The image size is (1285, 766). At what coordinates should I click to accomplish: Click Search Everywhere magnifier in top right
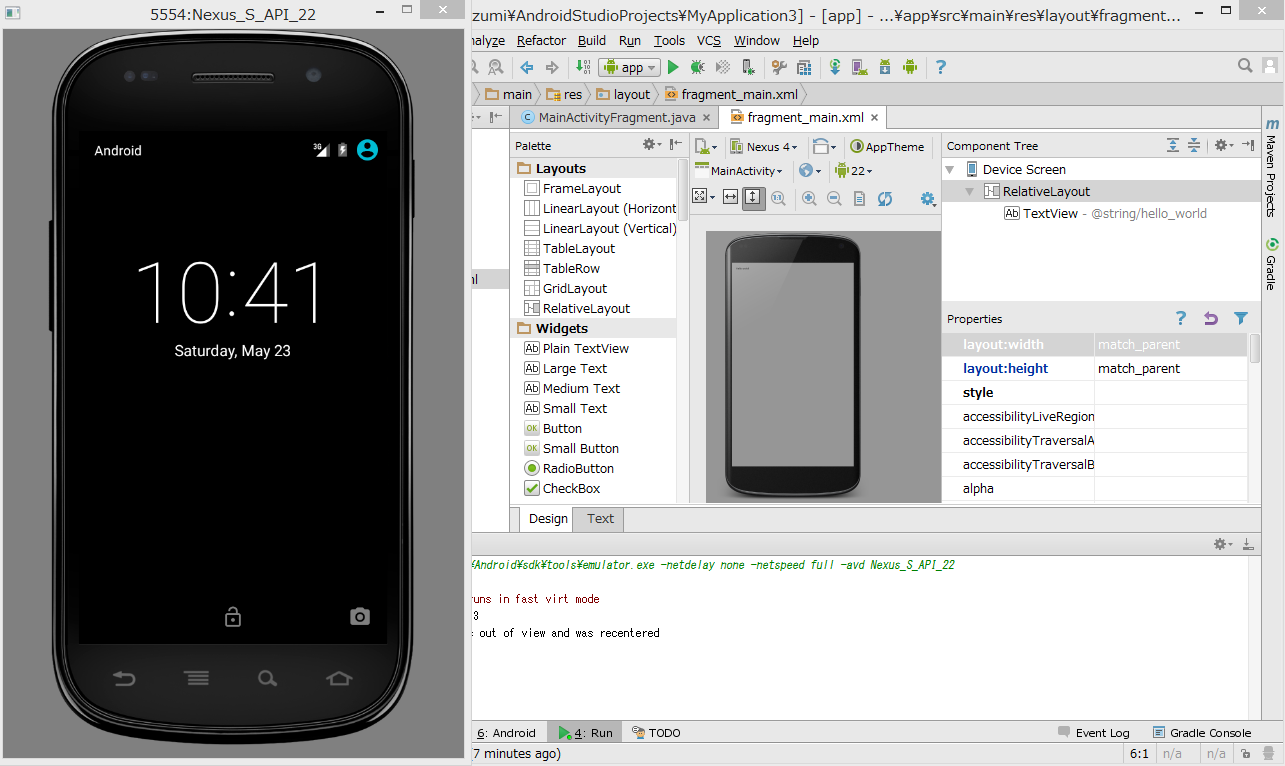point(1245,66)
